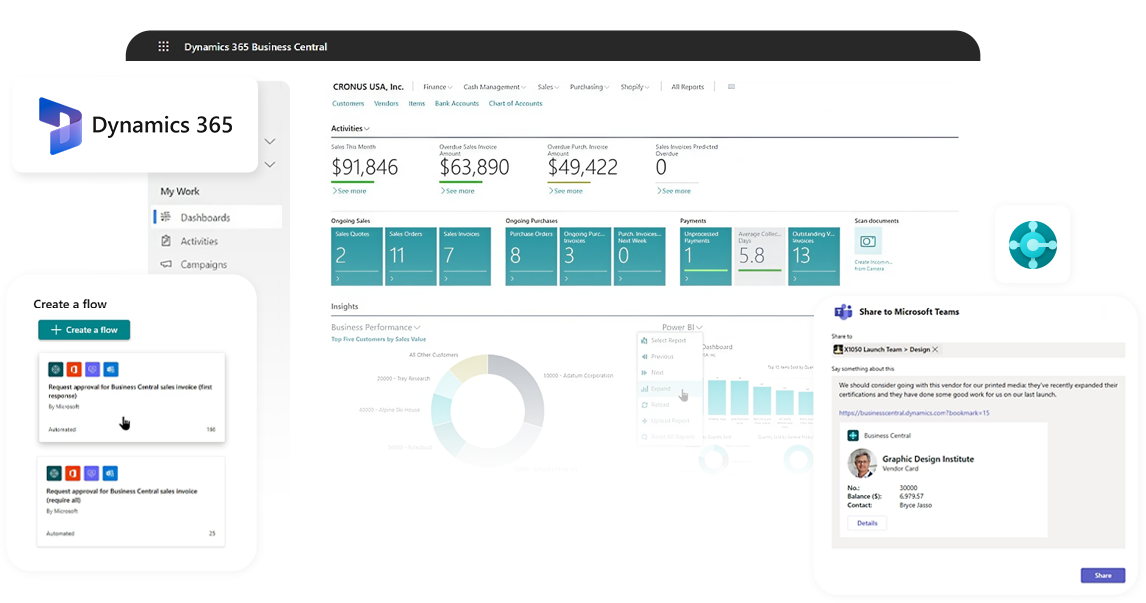Open the first response approval flow card

(132, 397)
